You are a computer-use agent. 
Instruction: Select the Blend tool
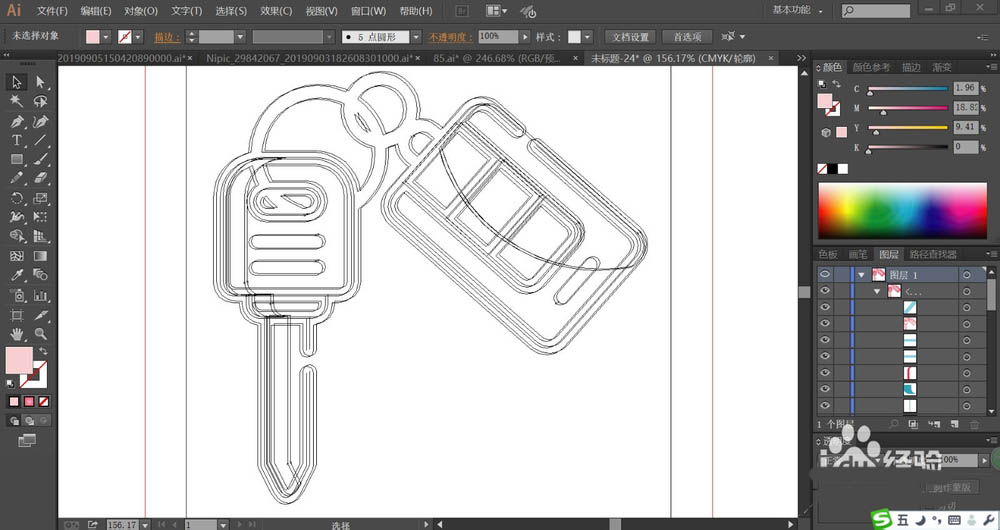tap(40, 275)
